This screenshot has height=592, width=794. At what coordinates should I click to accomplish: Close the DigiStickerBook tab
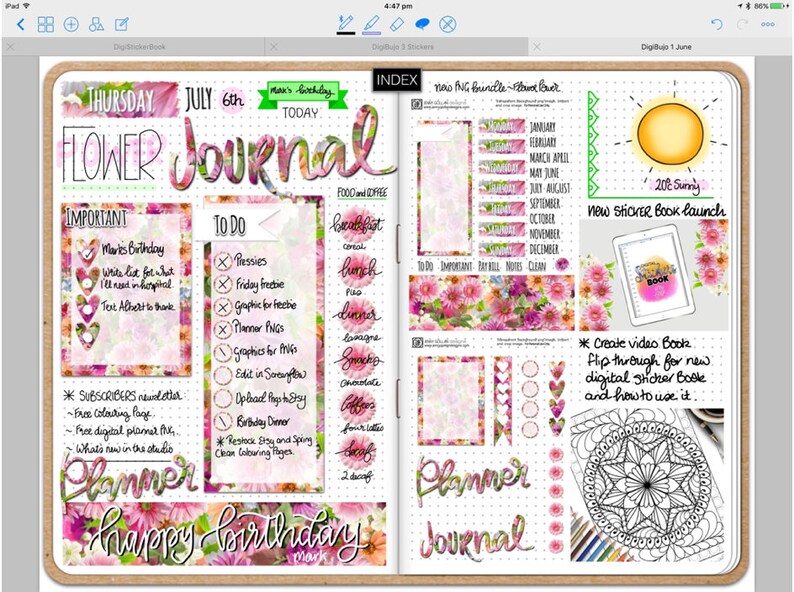pos(11,47)
